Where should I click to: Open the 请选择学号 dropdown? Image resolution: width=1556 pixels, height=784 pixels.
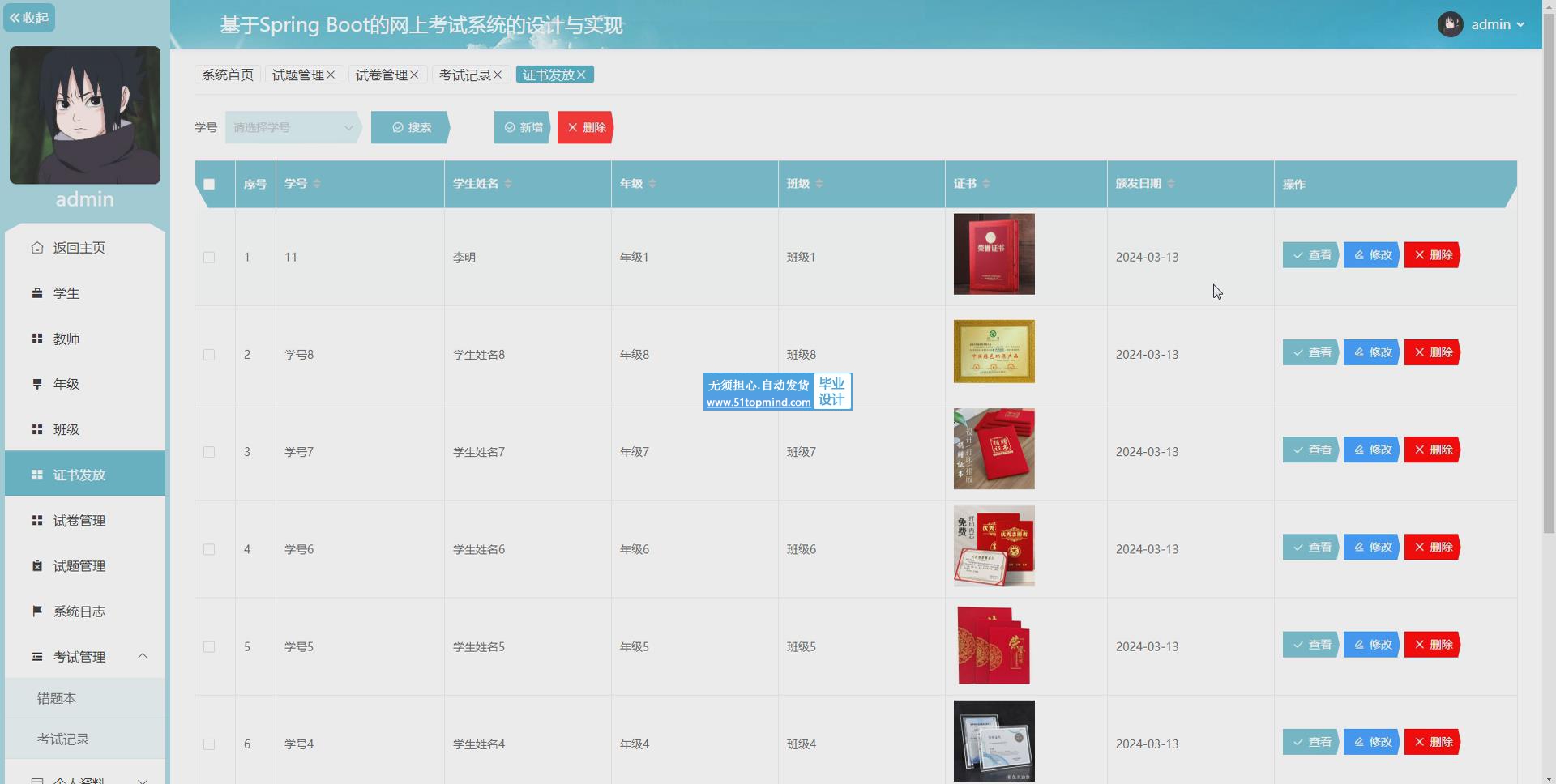293,127
